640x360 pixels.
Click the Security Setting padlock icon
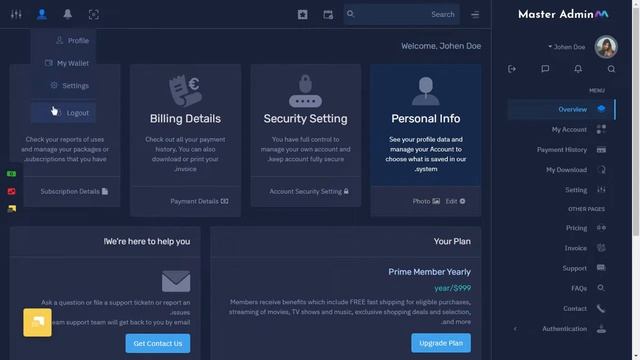point(305,91)
